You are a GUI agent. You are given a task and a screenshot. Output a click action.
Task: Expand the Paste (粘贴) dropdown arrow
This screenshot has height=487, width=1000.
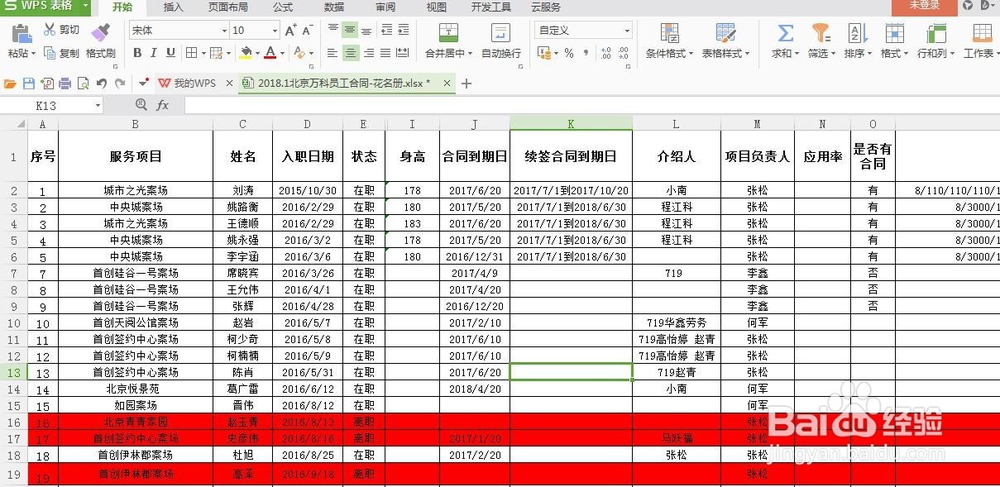coord(33,54)
